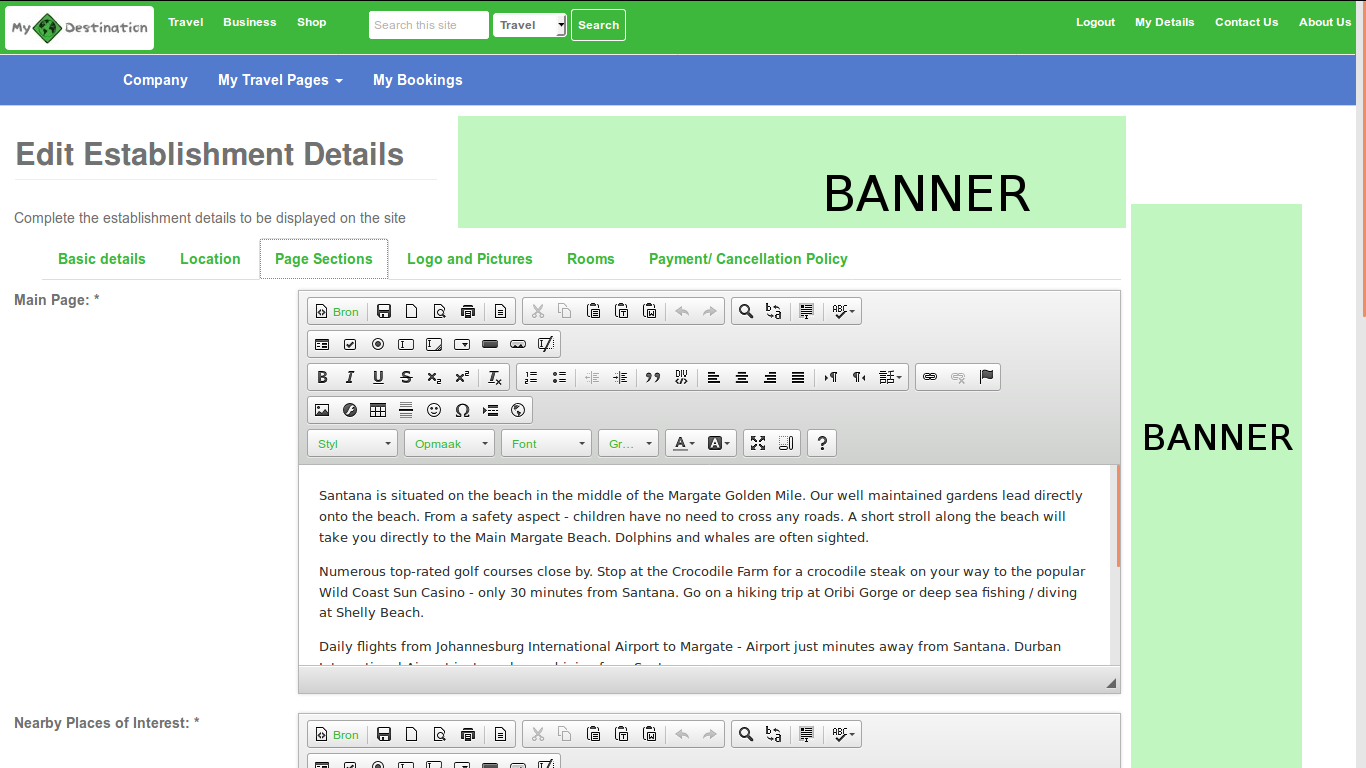Image resolution: width=1366 pixels, height=768 pixels.
Task: Open the Rooms tab
Action: pos(590,259)
